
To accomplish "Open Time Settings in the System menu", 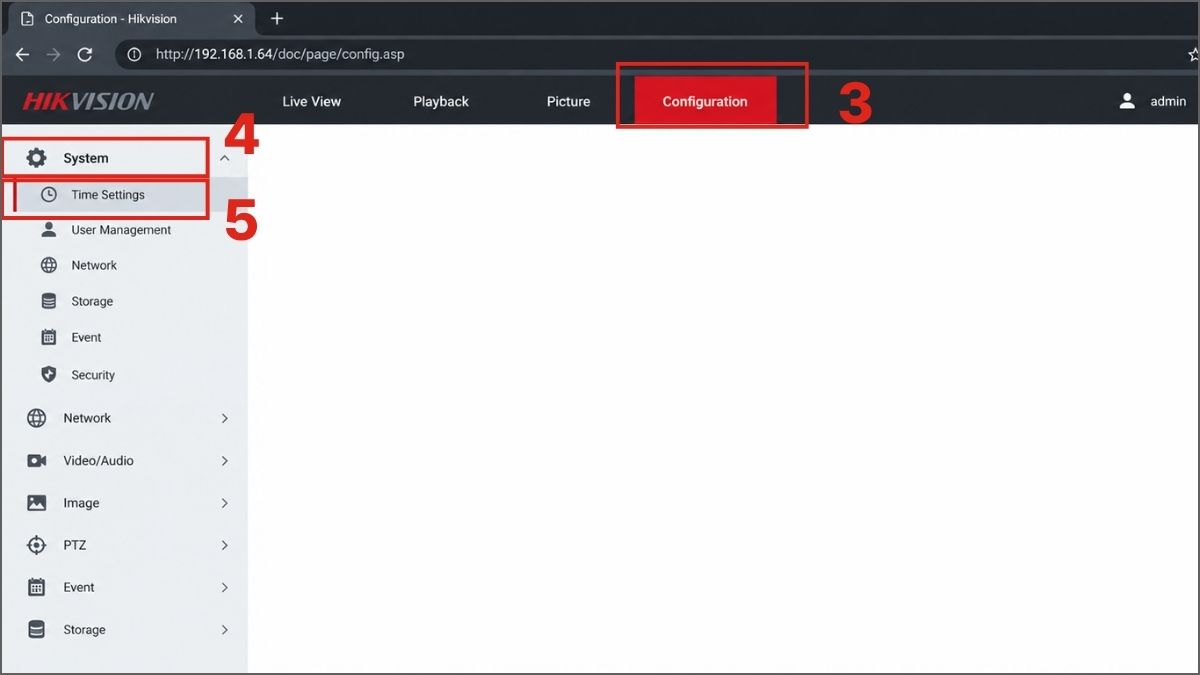I will coord(124,195).
